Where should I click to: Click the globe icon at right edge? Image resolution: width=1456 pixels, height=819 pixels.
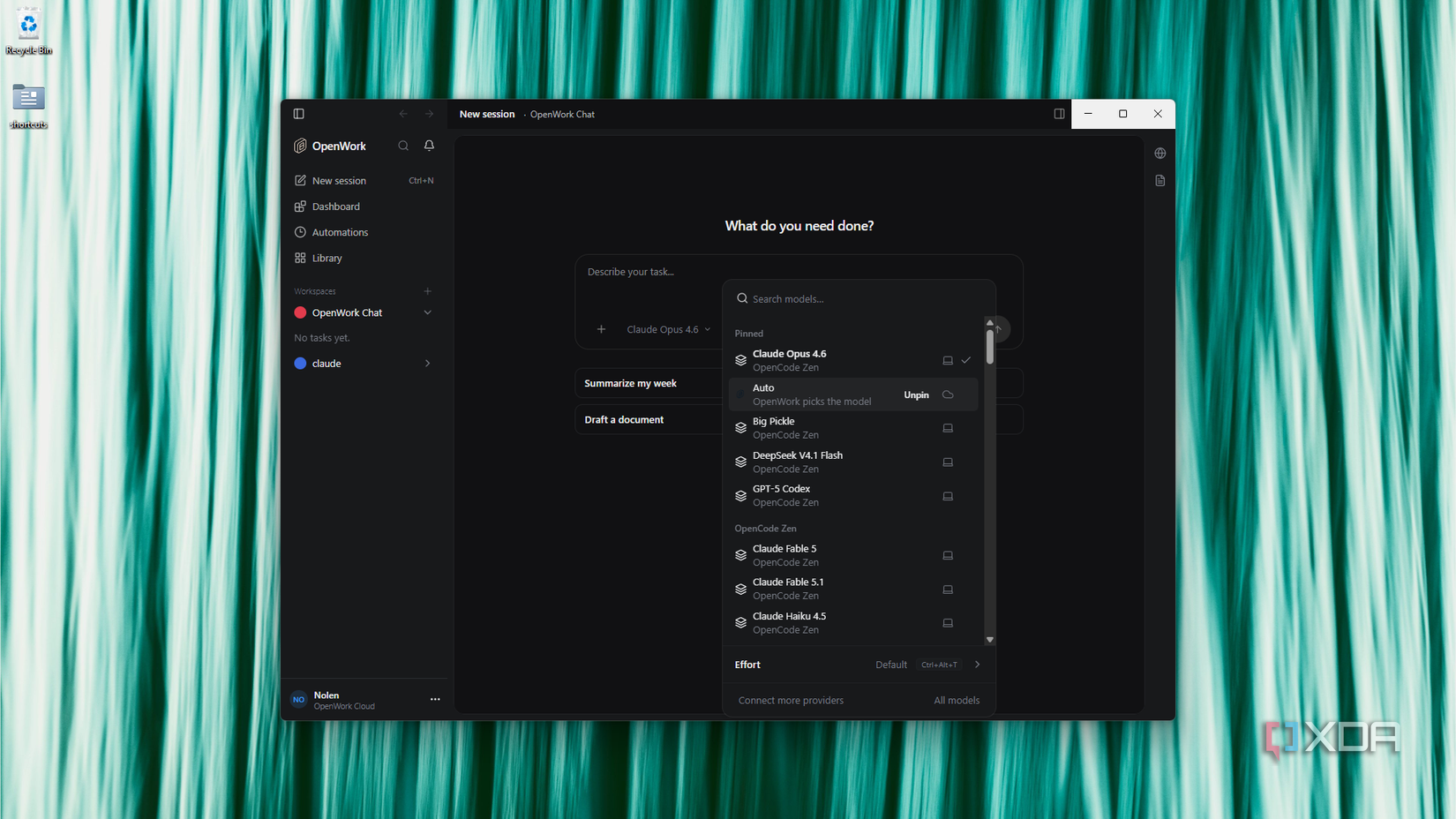click(1160, 154)
